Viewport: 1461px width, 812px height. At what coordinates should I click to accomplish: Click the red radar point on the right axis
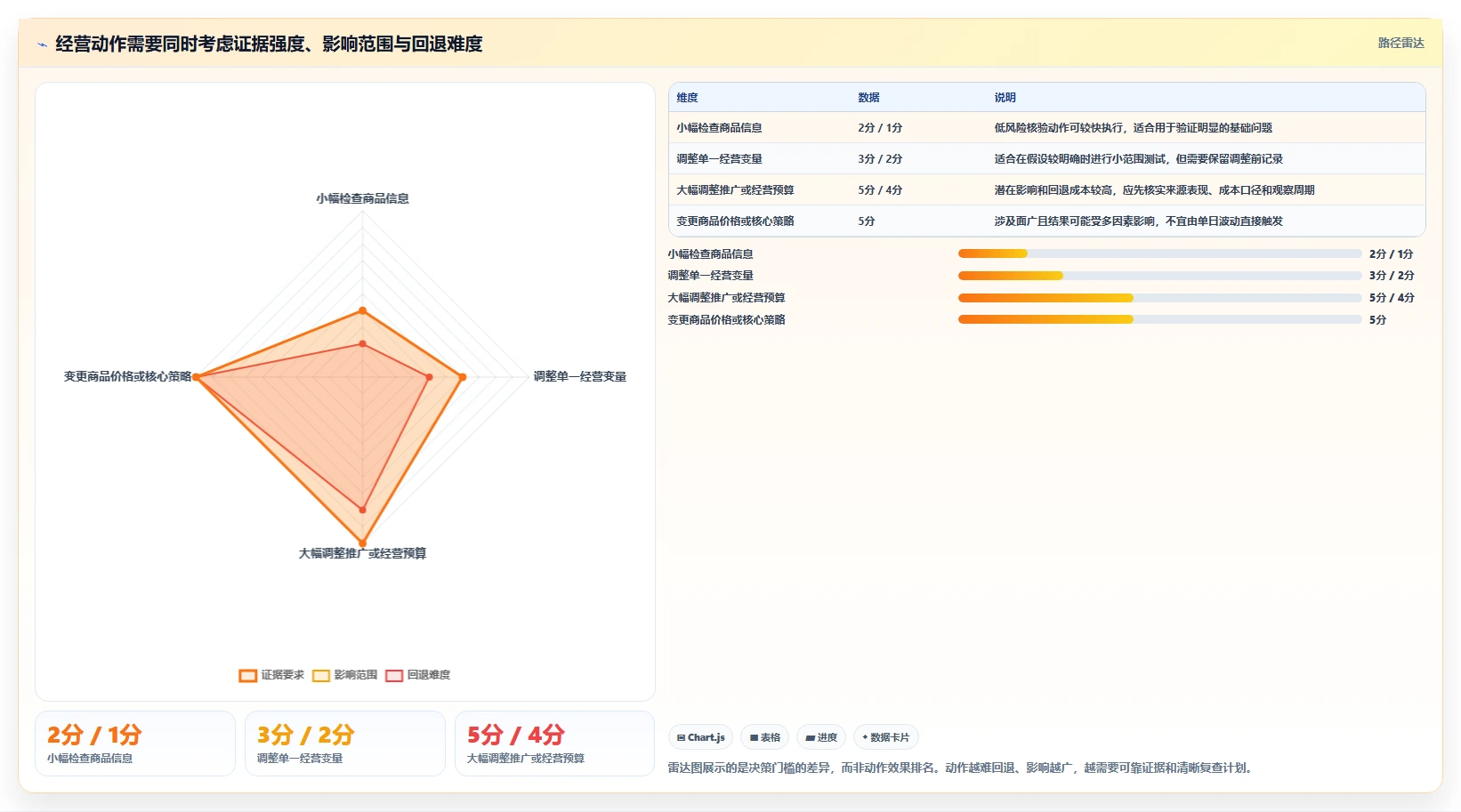[429, 377]
